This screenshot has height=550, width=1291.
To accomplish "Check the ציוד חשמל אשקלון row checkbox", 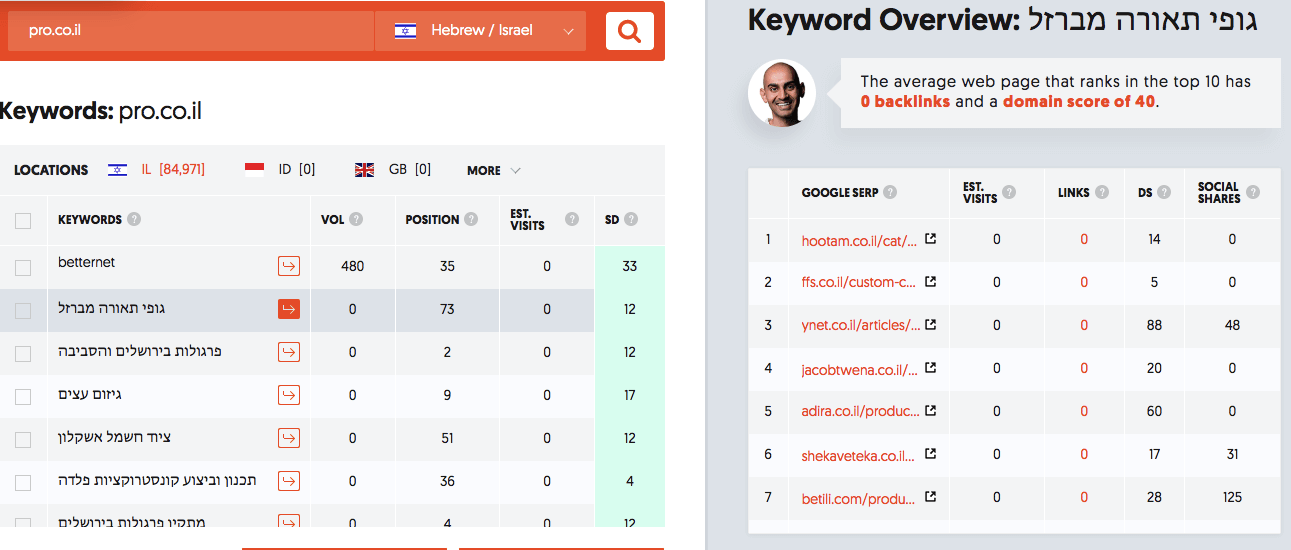I will click(23, 439).
